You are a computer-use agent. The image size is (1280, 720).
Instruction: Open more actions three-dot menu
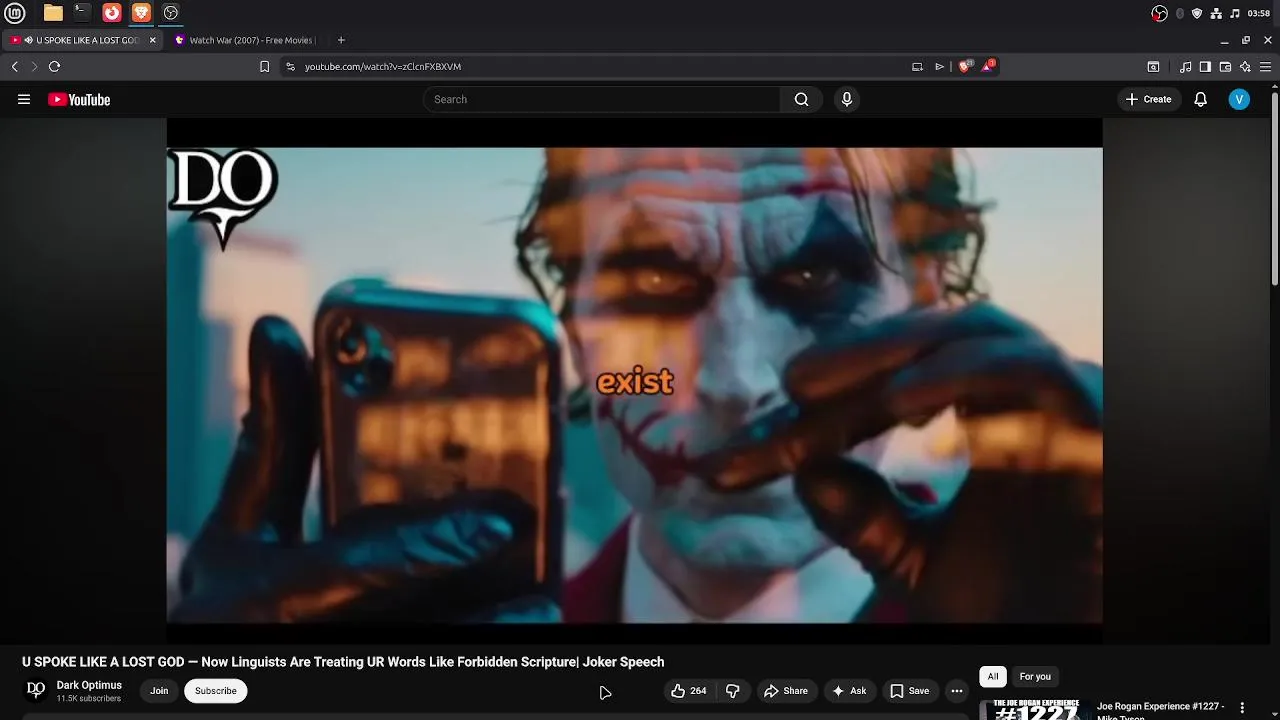click(x=957, y=691)
